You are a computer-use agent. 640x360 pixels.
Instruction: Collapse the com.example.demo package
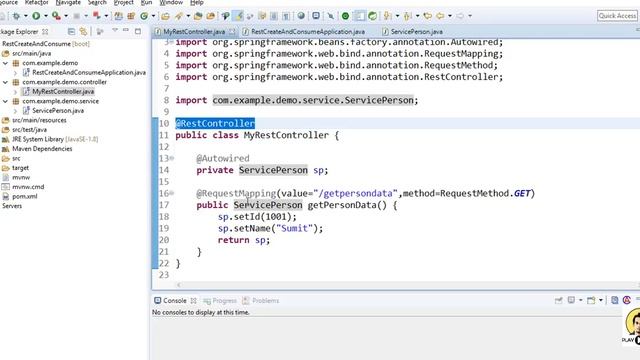5,63
